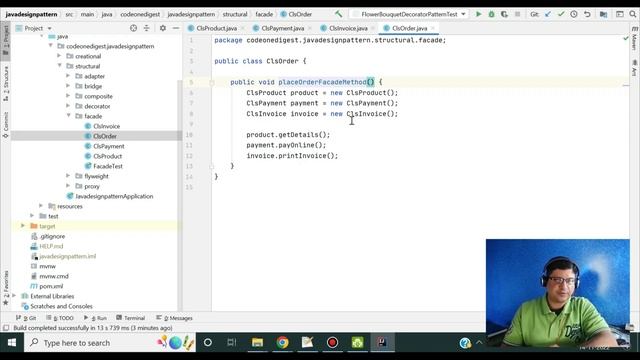
Task: Open Project Structure icon in toolbar
Action: click(x=603, y=14)
